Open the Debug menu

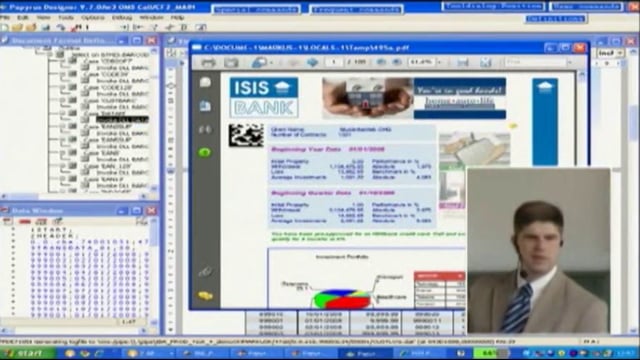pos(122,18)
